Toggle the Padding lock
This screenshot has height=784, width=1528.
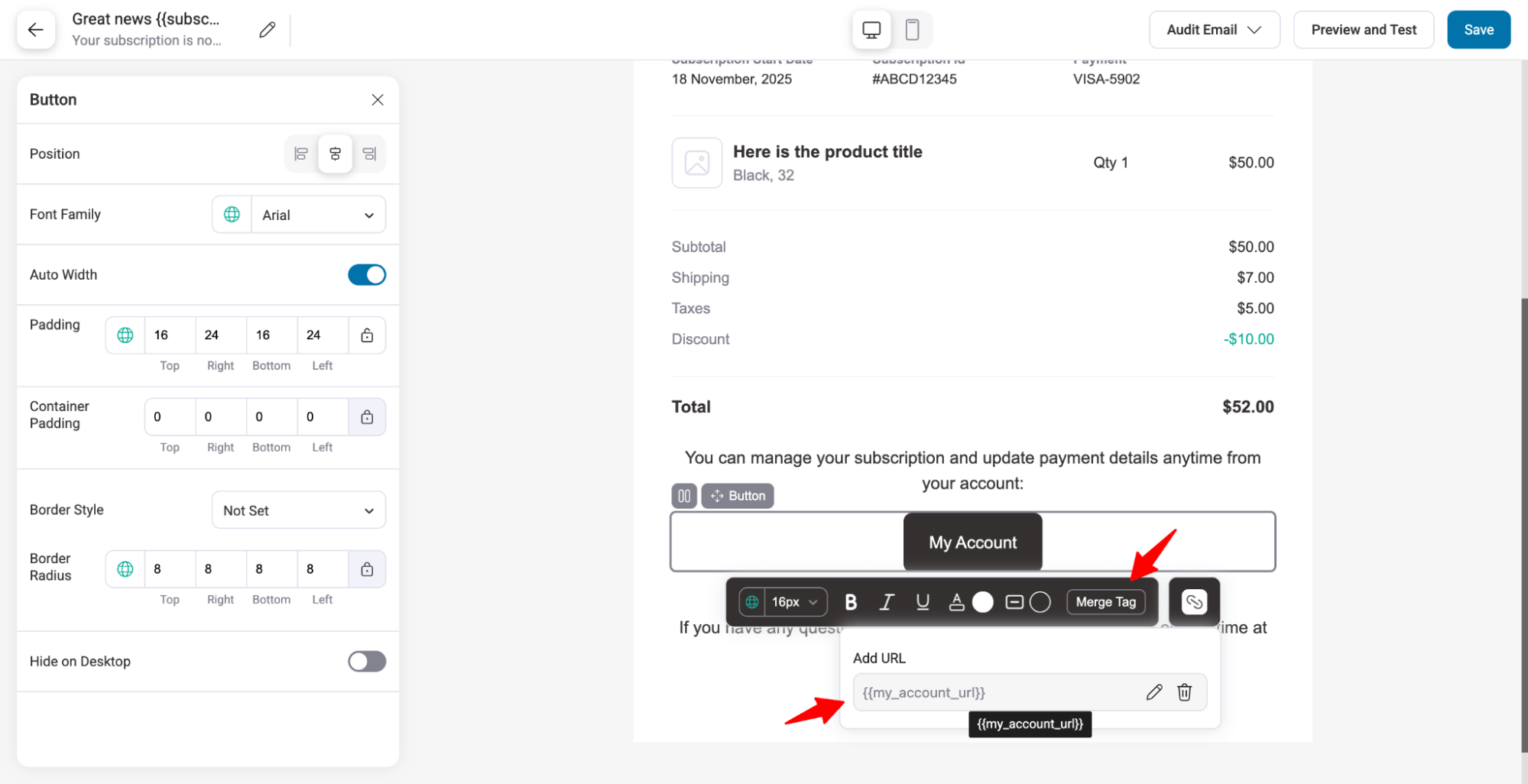click(367, 335)
